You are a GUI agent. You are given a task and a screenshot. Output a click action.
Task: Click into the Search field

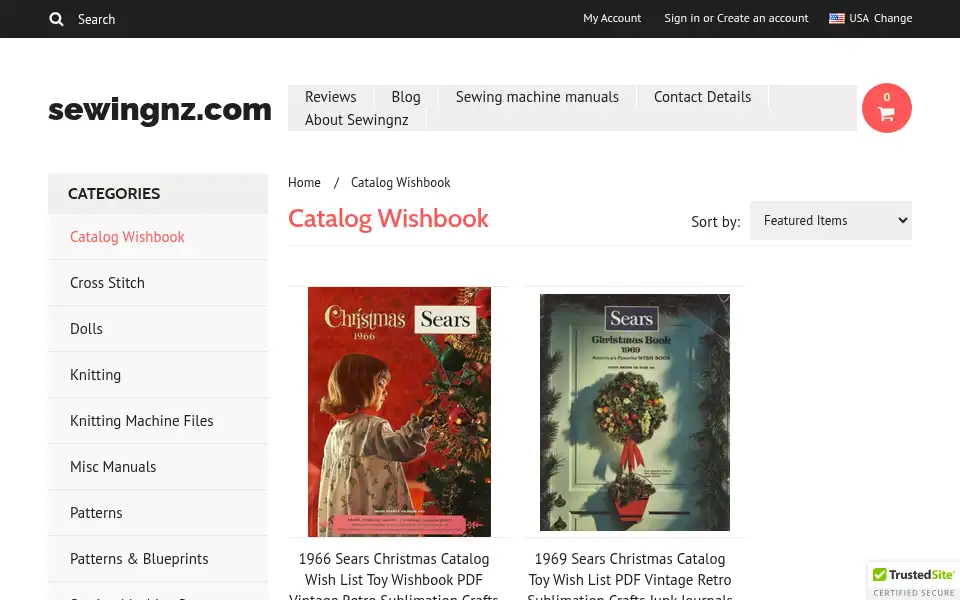click(x=96, y=19)
